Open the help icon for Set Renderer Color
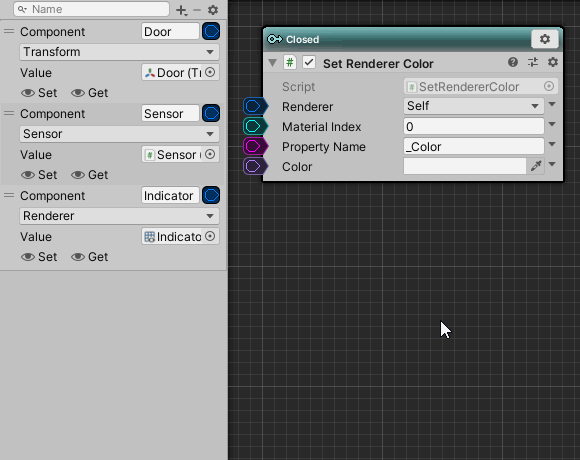The height and width of the screenshot is (460, 580). [x=513, y=62]
